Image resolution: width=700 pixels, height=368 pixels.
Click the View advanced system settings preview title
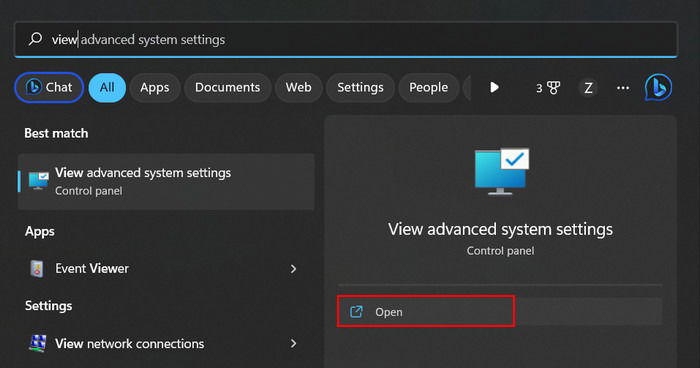(x=500, y=230)
